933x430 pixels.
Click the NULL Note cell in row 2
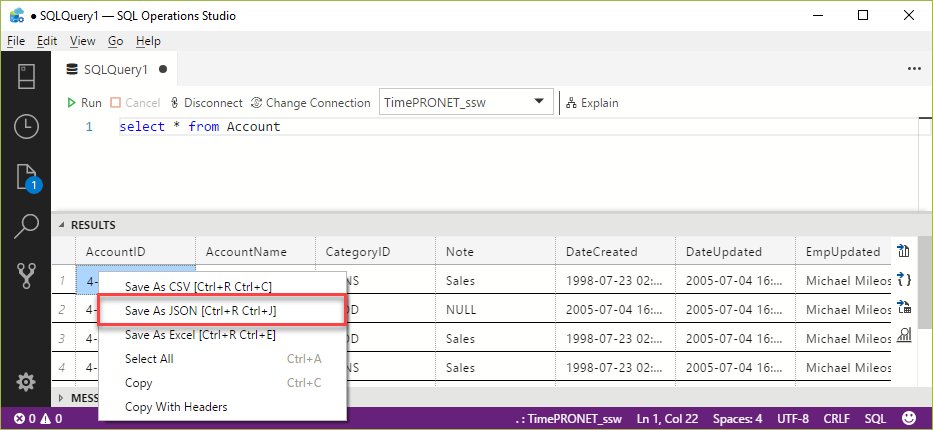coord(496,309)
